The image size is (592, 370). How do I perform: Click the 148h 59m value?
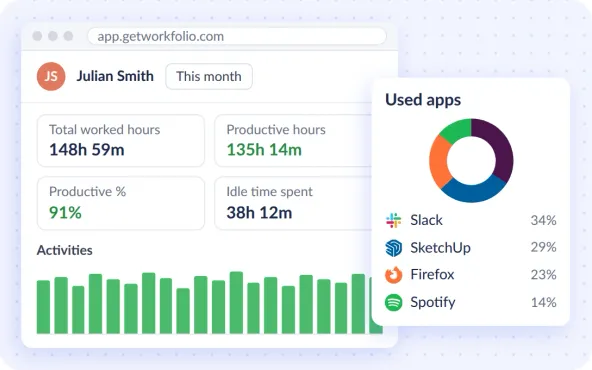(x=87, y=150)
